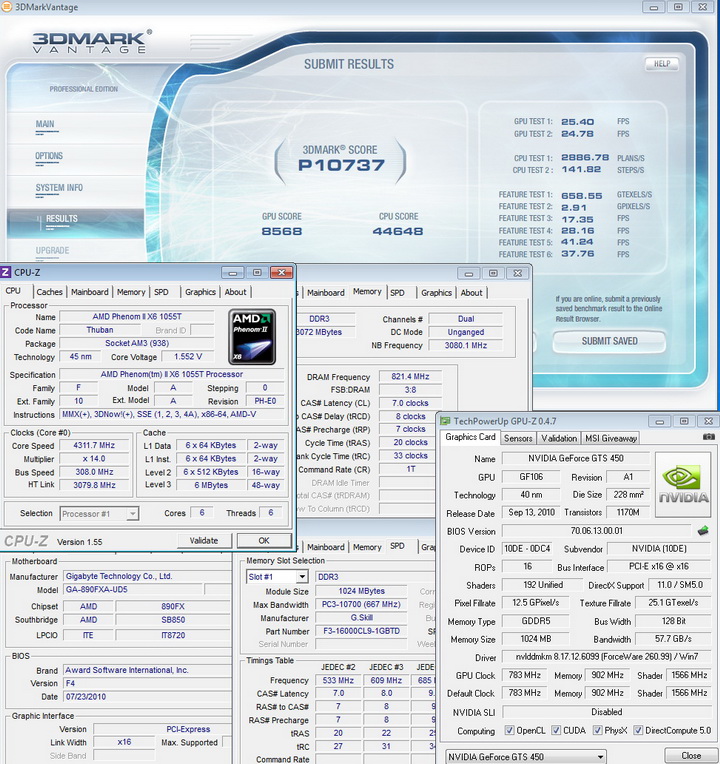Open the Slot #1 memory slot dropdown
This screenshot has height=764, width=720.
coord(277,577)
